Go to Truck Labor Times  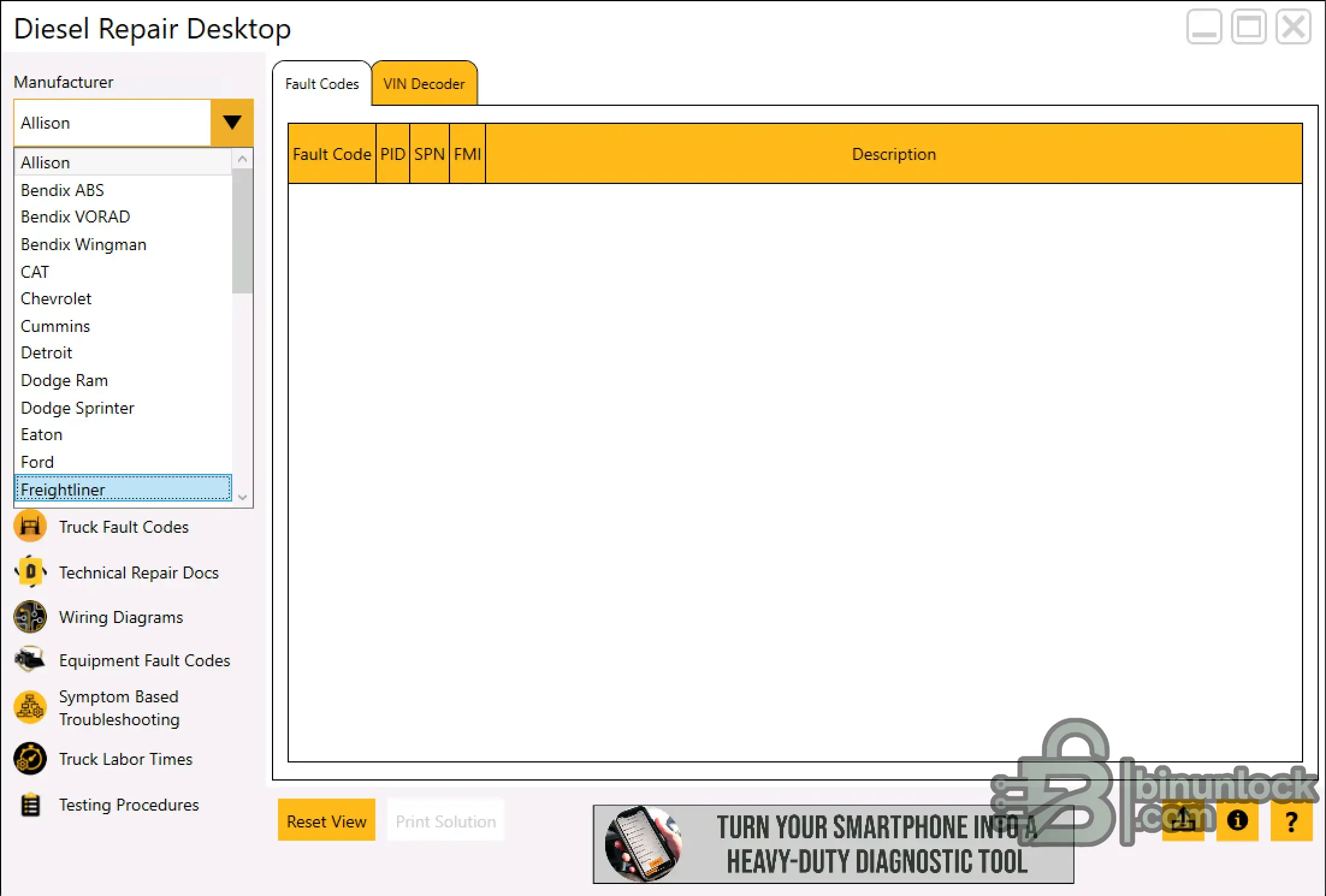pyautogui.click(x=126, y=759)
